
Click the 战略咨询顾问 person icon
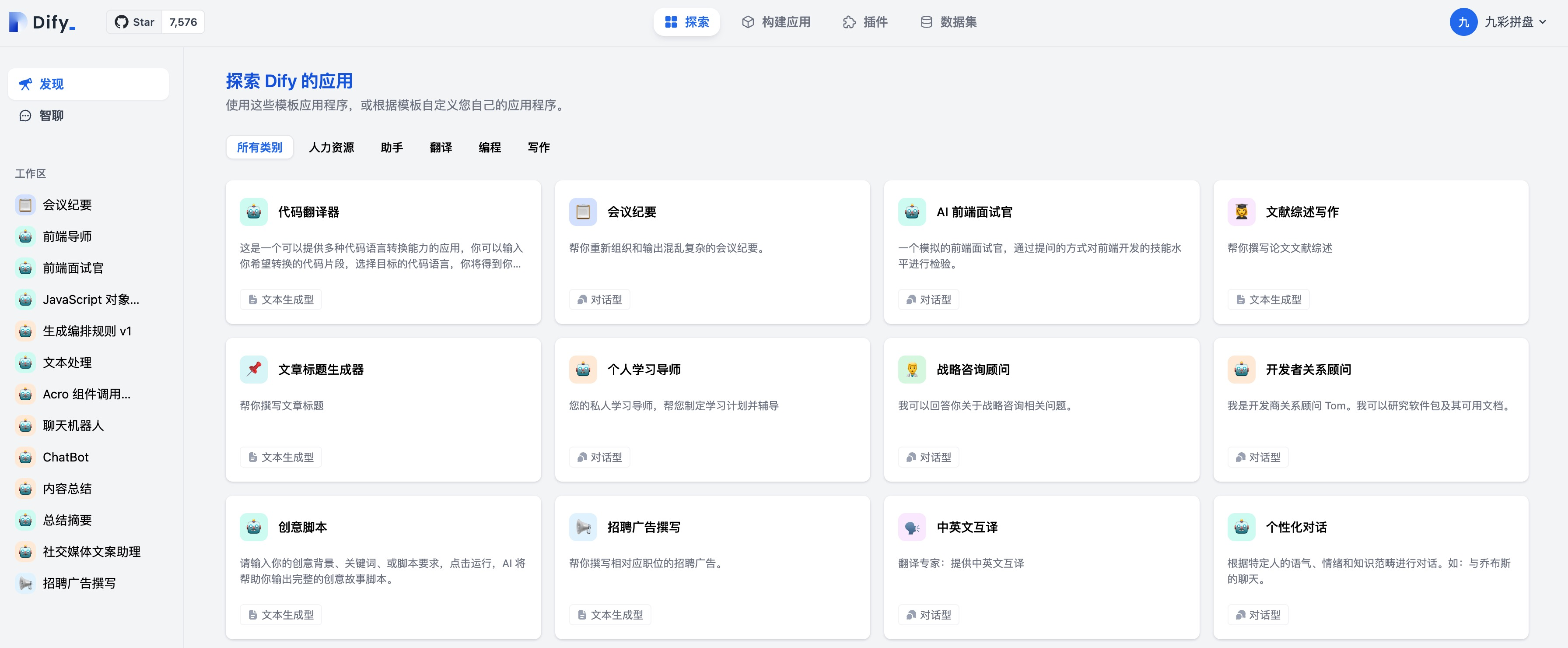coord(912,369)
